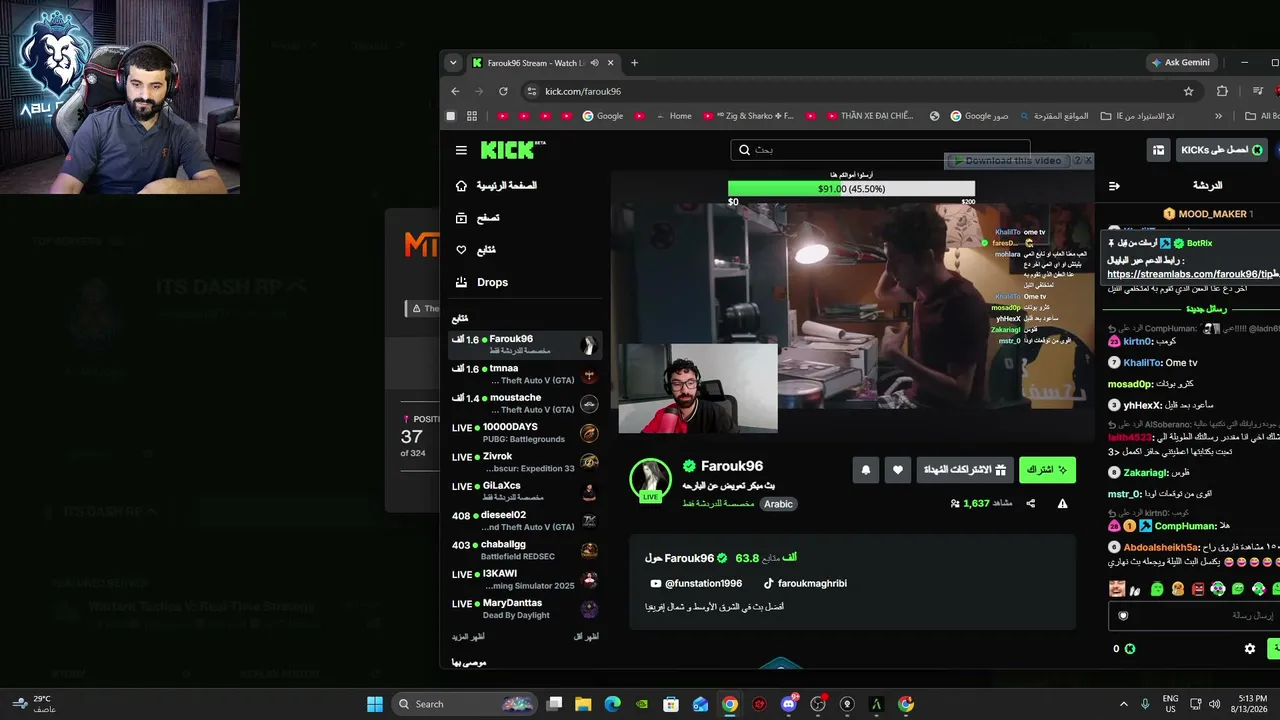Click the address bar showing kick.com/farouk96
This screenshot has width=1280, height=720.
[x=860, y=91]
